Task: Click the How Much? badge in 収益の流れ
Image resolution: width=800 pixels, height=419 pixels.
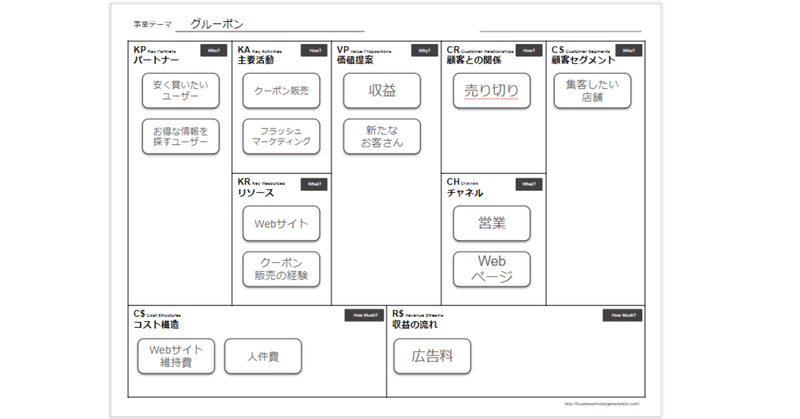Action: click(x=623, y=315)
